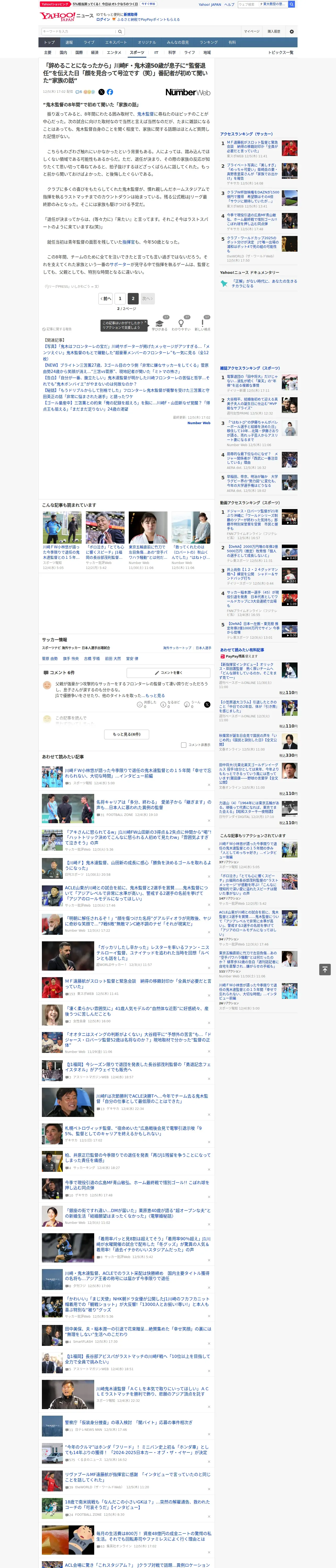Open settings via the gear icon

coord(292,31)
